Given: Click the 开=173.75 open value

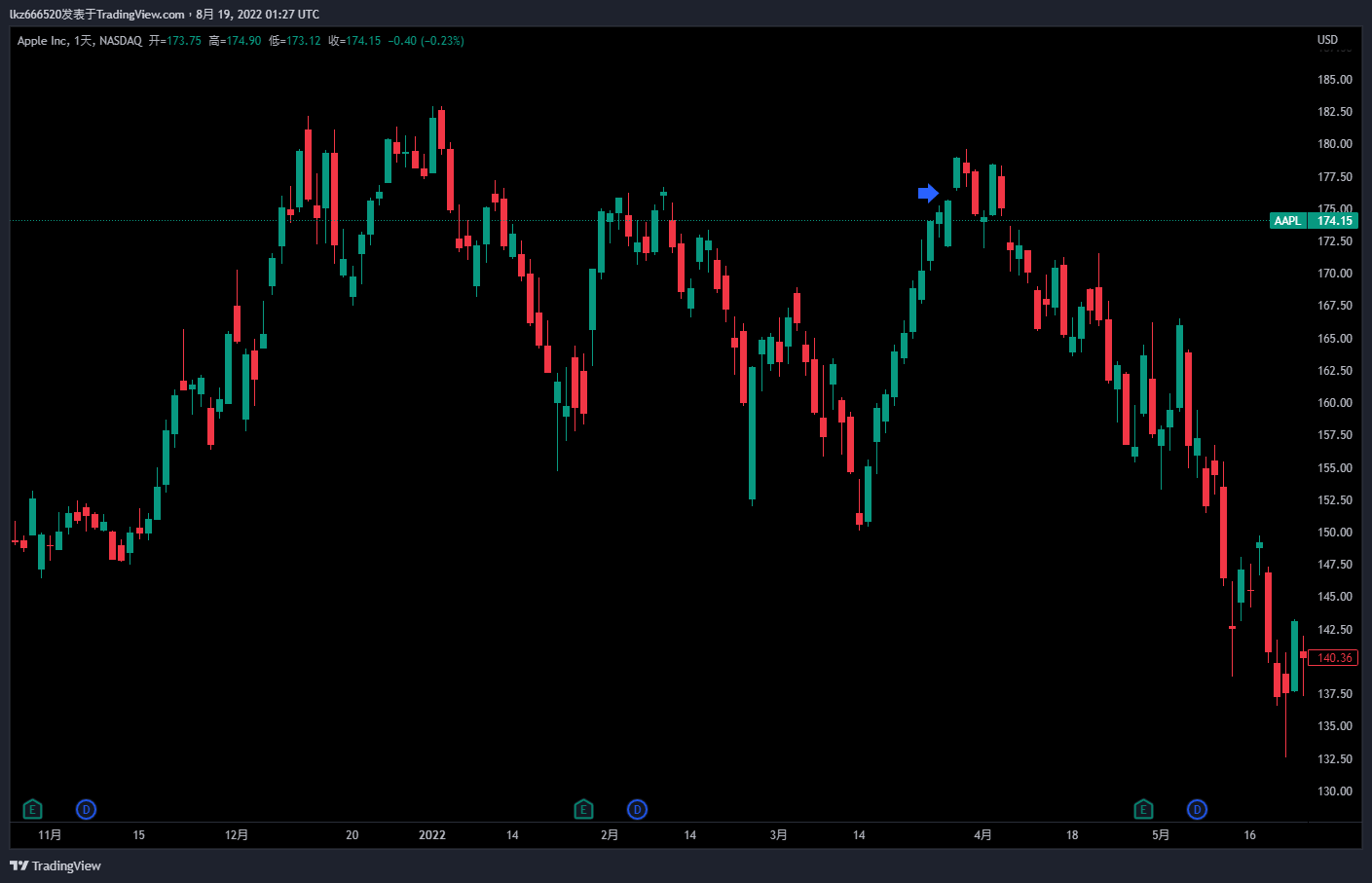Looking at the screenshot, I should (x=174, y=41).
